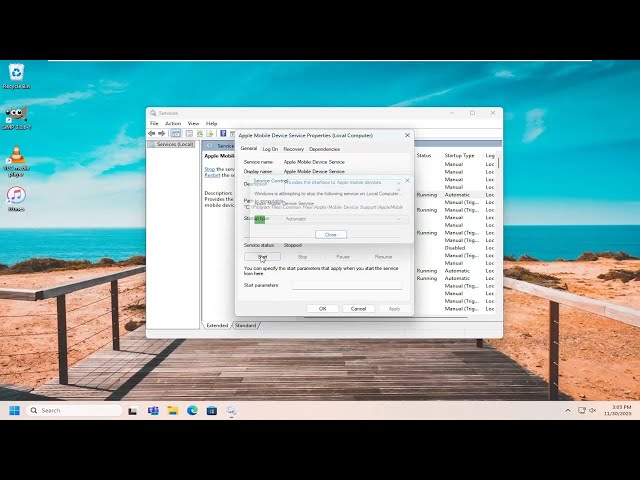This screenshot has height=480, width=640.
Task: Open Microsoft Teams from the taskbar
Action: pos(153,411)
